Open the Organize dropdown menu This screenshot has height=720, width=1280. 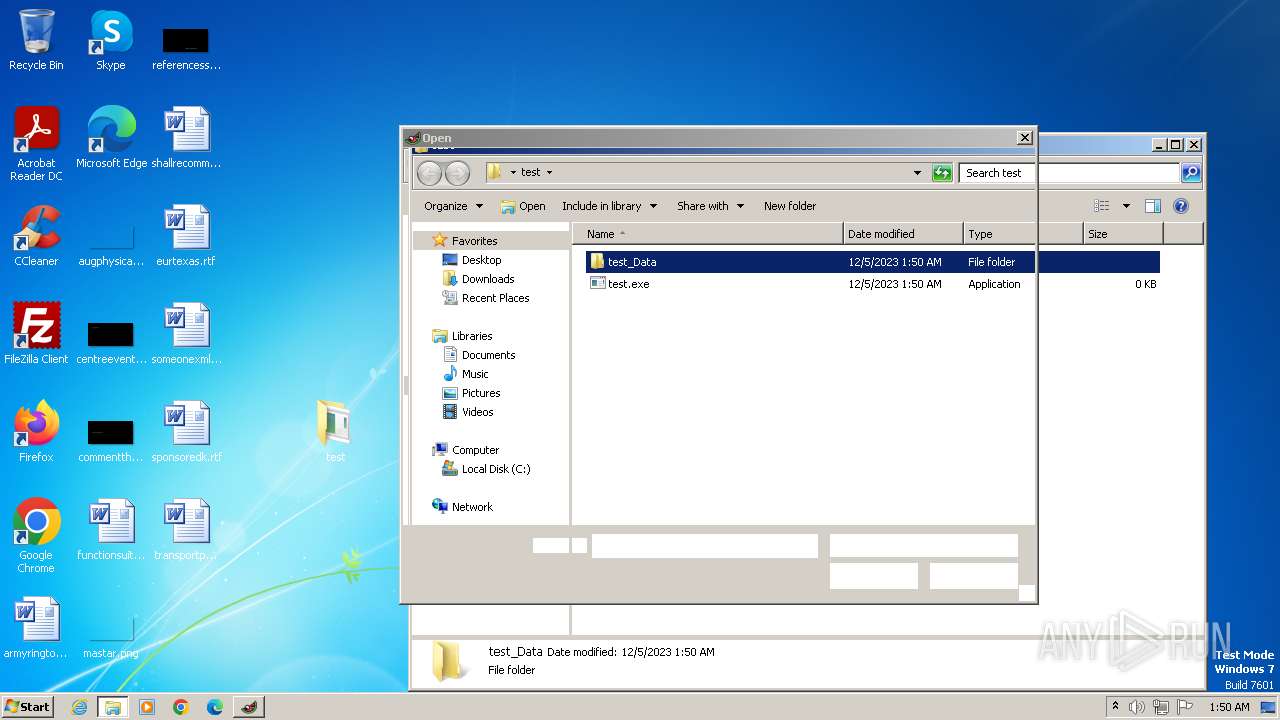click(453, 206)
